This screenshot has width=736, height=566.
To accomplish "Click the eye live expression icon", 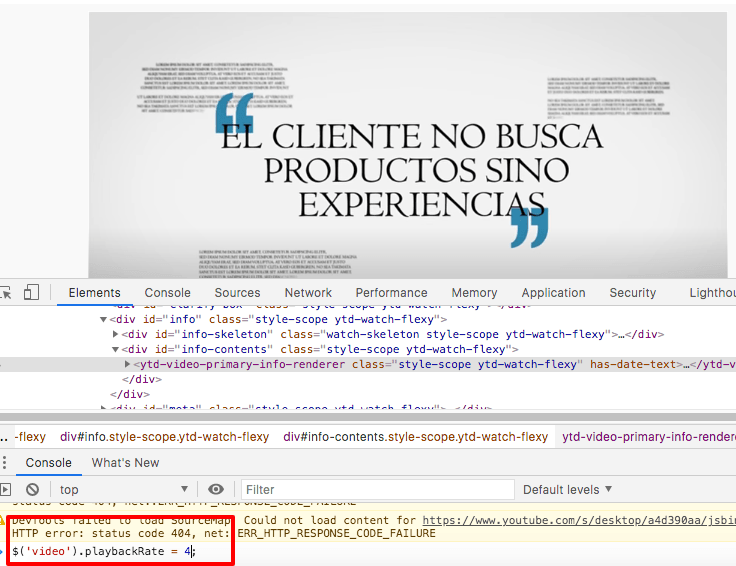I will coord(216,489).
